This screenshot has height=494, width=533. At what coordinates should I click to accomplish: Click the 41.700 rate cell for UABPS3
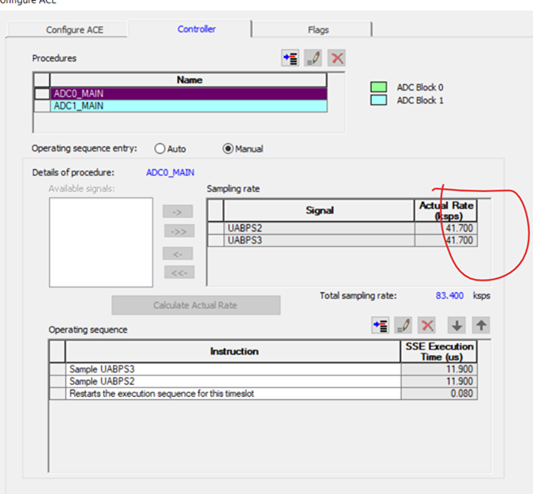point(446,240)
